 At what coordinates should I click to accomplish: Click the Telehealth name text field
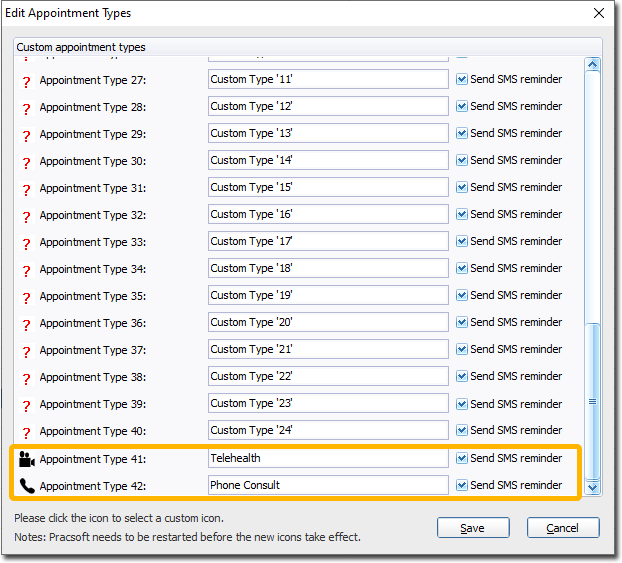click(327, 458)
